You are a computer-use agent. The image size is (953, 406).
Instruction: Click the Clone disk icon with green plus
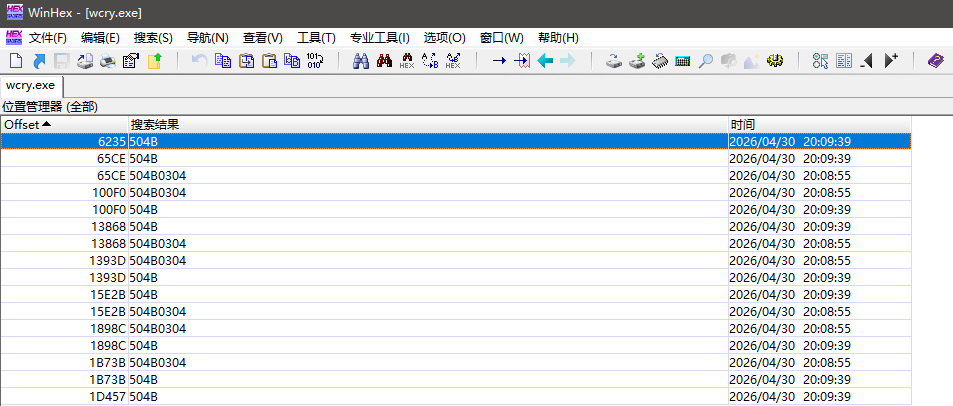(637, 61)
